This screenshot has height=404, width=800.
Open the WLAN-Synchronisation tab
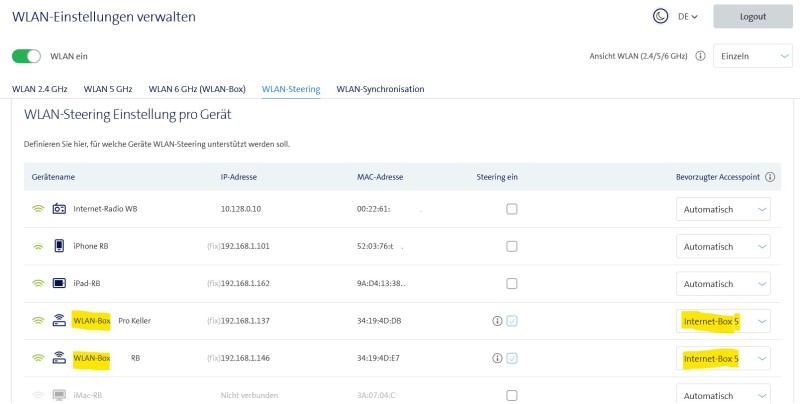(380, 89)
